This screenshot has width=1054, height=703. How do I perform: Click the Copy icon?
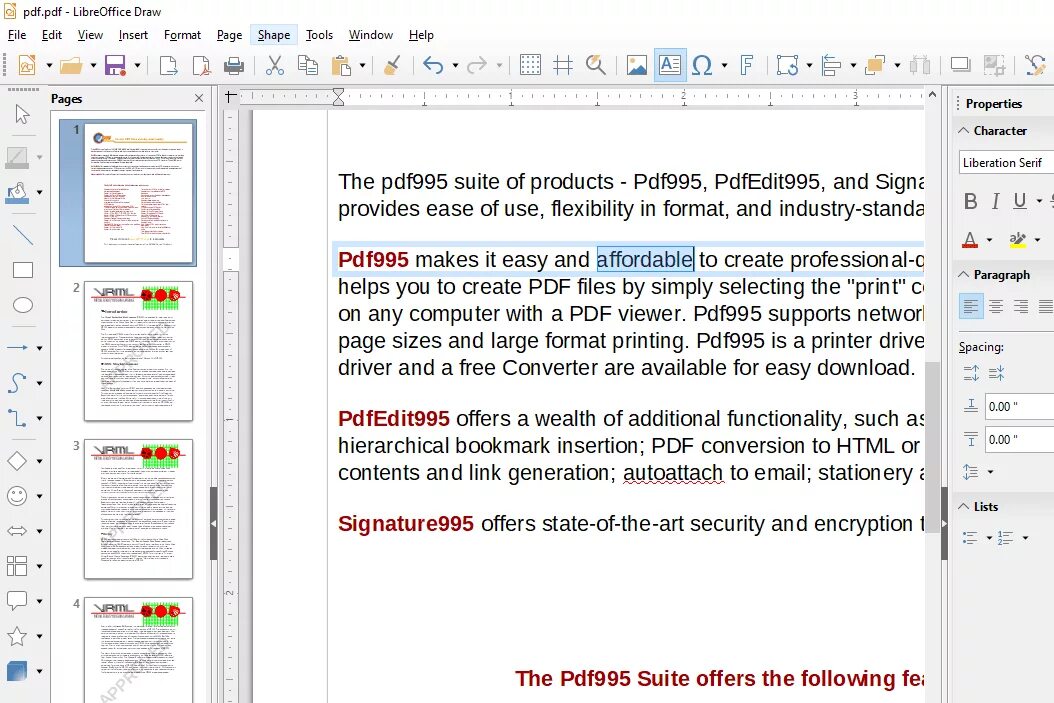(x=308, y=65)
